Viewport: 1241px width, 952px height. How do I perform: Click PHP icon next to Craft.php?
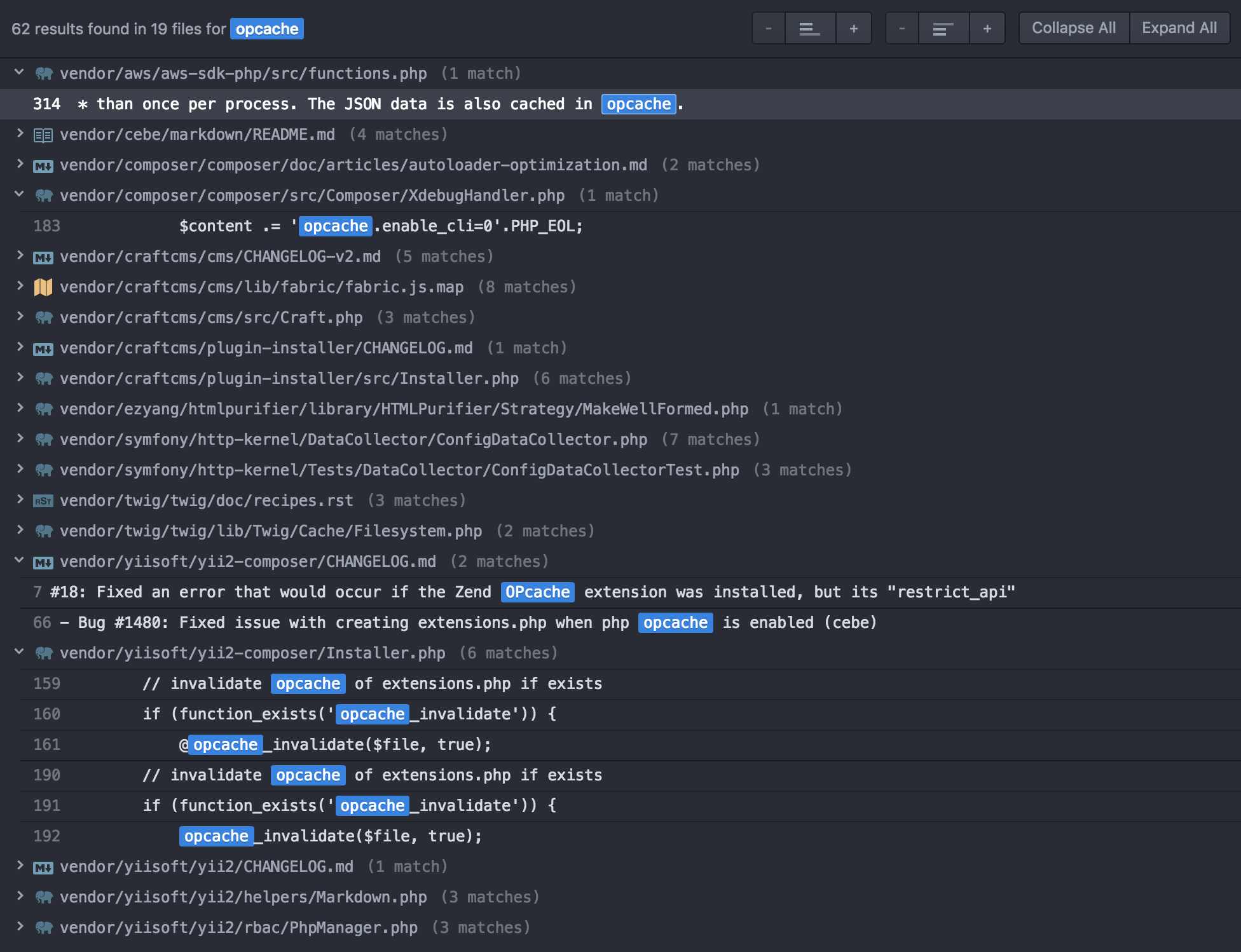point(43,318)
